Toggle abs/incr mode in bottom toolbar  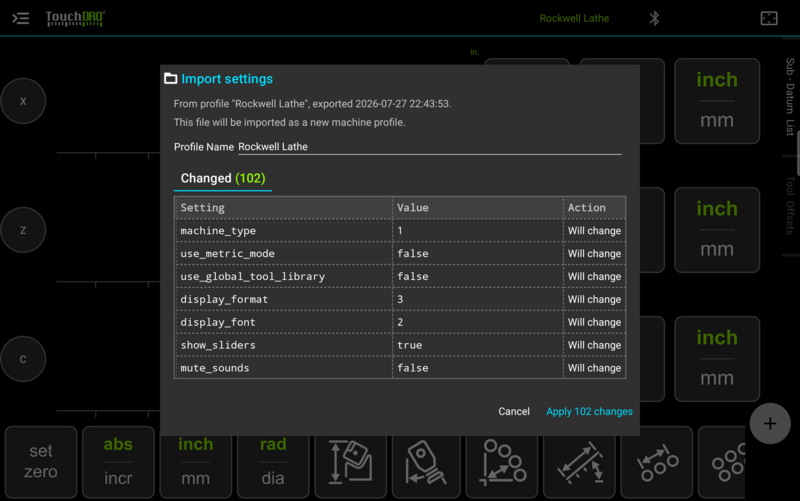coord(118,462)
